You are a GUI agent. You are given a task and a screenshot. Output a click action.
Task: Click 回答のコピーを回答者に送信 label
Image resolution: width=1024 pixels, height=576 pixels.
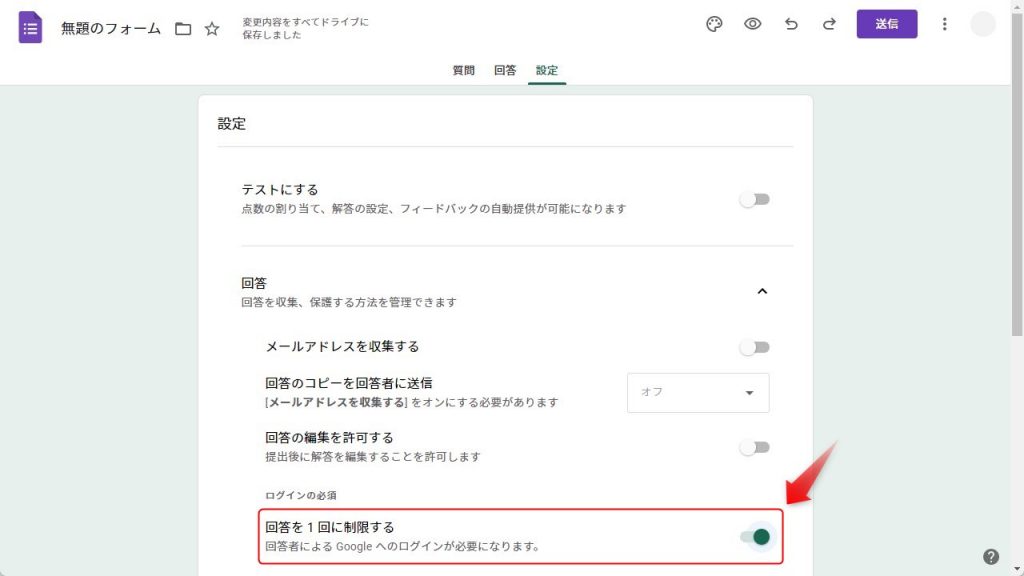(349, 383)
